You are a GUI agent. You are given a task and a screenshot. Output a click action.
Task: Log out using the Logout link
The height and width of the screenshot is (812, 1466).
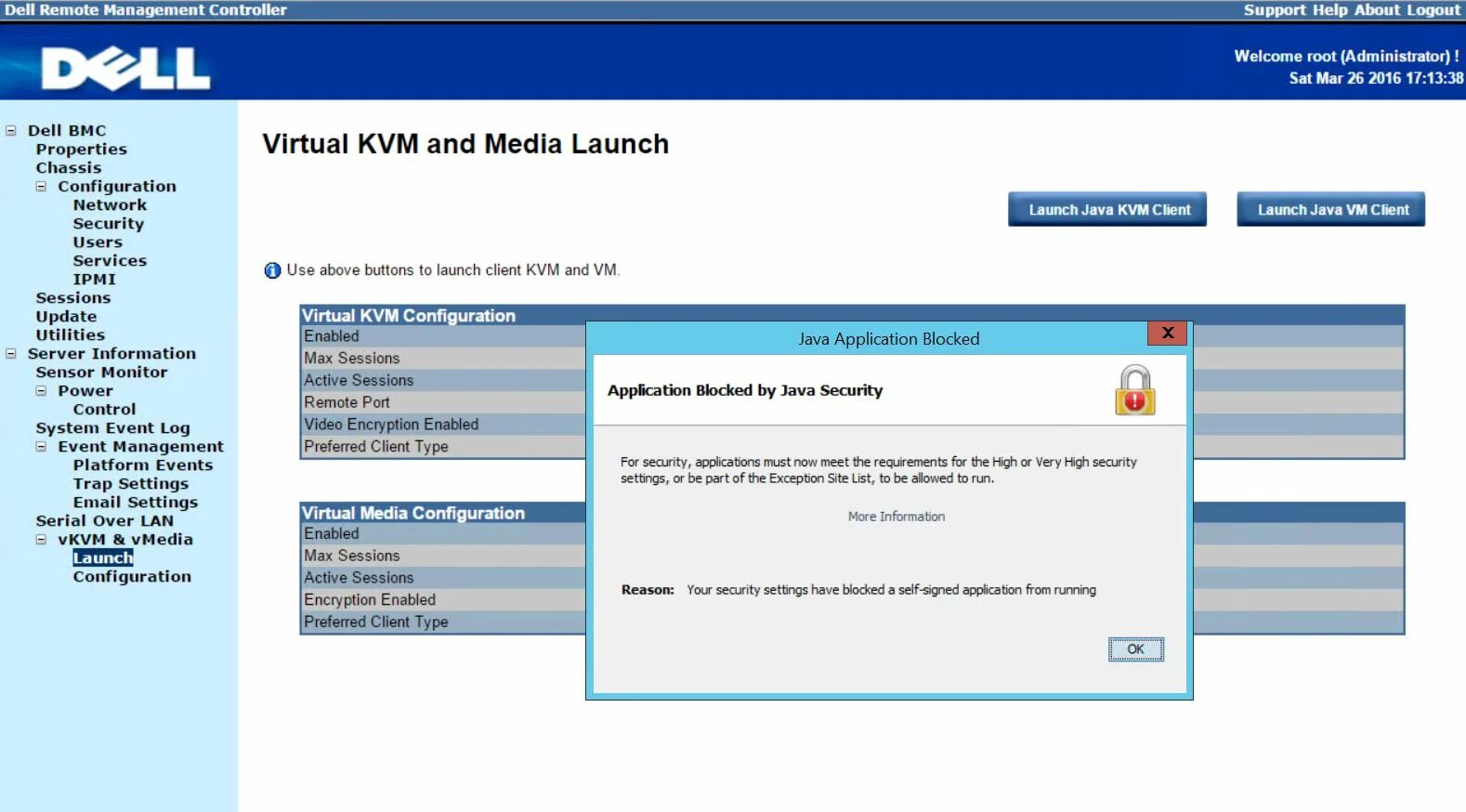point(1433,9)
